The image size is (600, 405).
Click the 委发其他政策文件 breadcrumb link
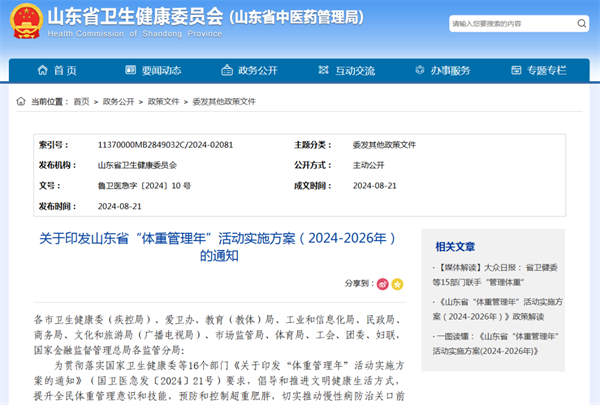tap(224, 102)
